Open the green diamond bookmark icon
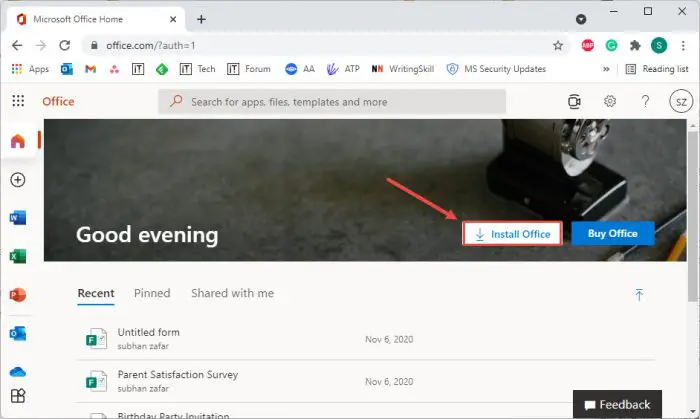 [162, 69]
